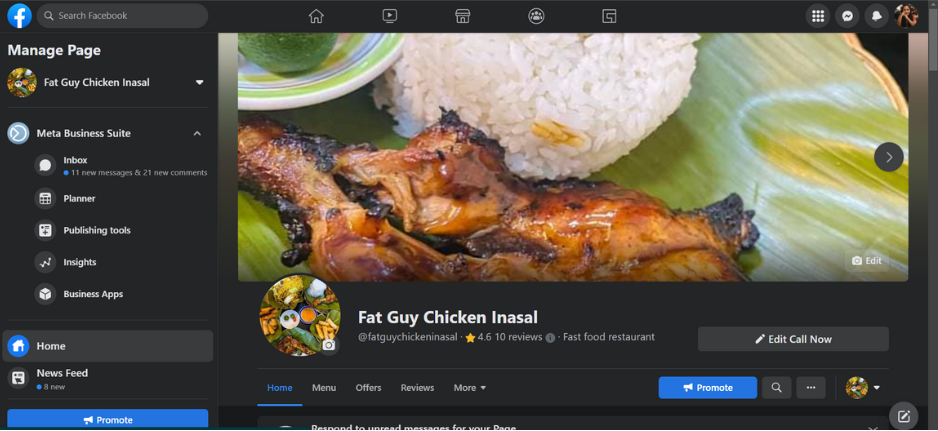Switch to the Menu tab
938x431 pixels.
click(324, 388)
